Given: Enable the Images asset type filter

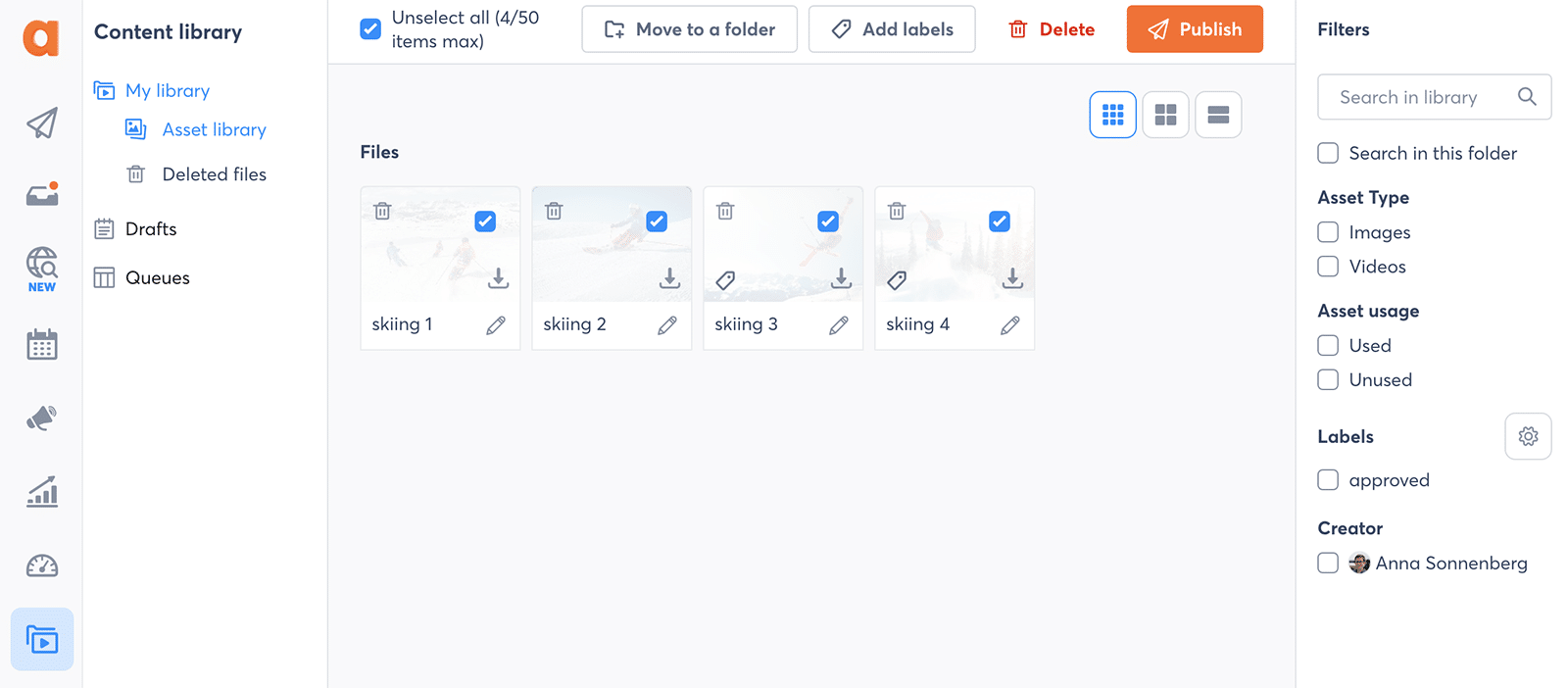Looking at the screenshot, I should click(x=1328, y=232).
